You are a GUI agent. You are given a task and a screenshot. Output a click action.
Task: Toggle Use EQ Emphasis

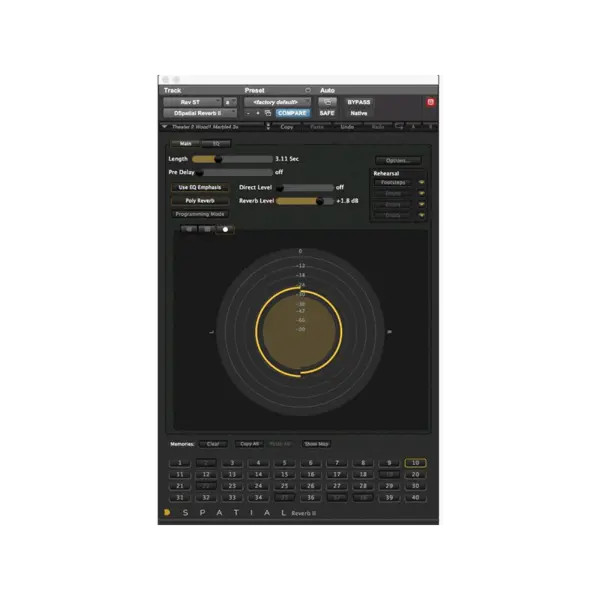click(200, 187)
